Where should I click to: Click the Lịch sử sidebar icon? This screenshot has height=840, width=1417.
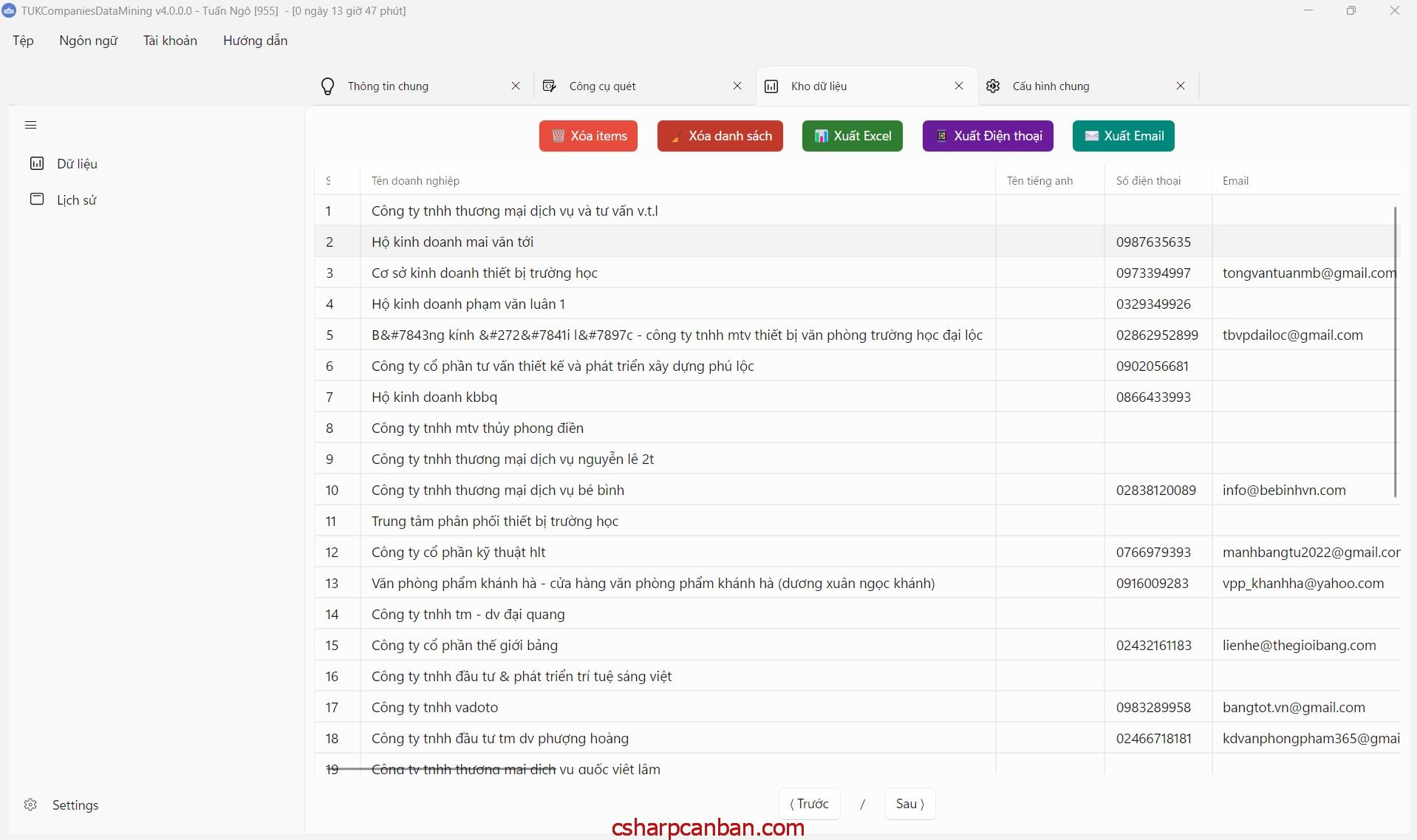click(37, 199)
